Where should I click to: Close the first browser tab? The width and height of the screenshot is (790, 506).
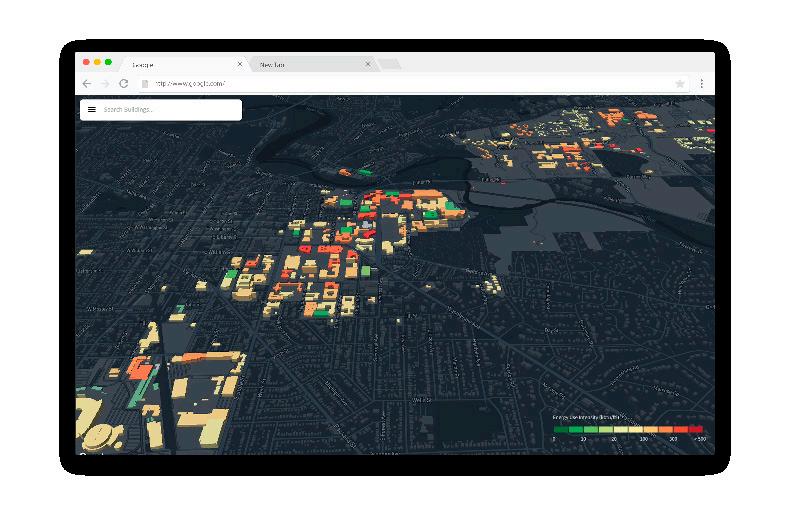click(240, 64)
